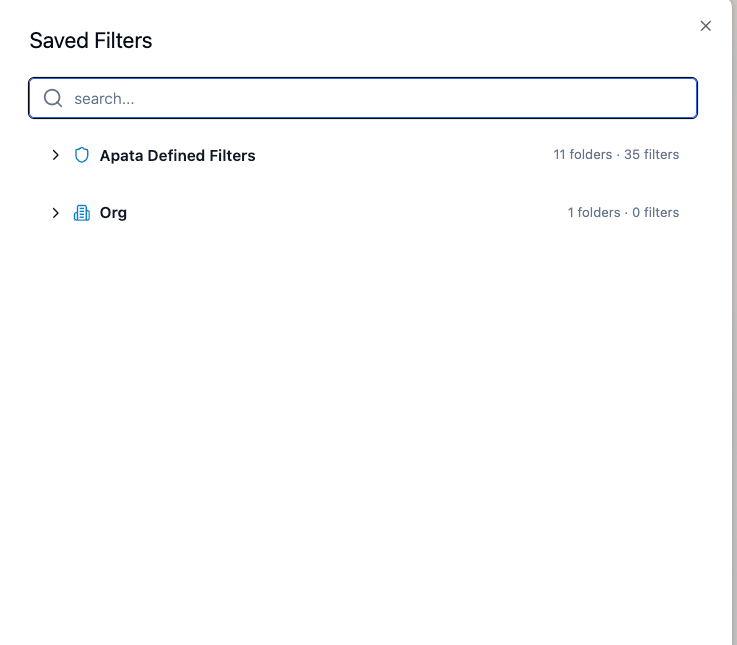The height and width of the screenshot is (645, 737).
Task: Close the Saved Filters panel
Action: click(x=706, y=26)
